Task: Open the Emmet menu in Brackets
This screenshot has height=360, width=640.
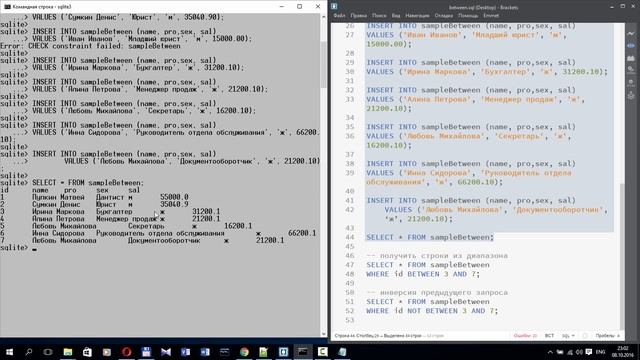Action: click(x=491, y=16)
